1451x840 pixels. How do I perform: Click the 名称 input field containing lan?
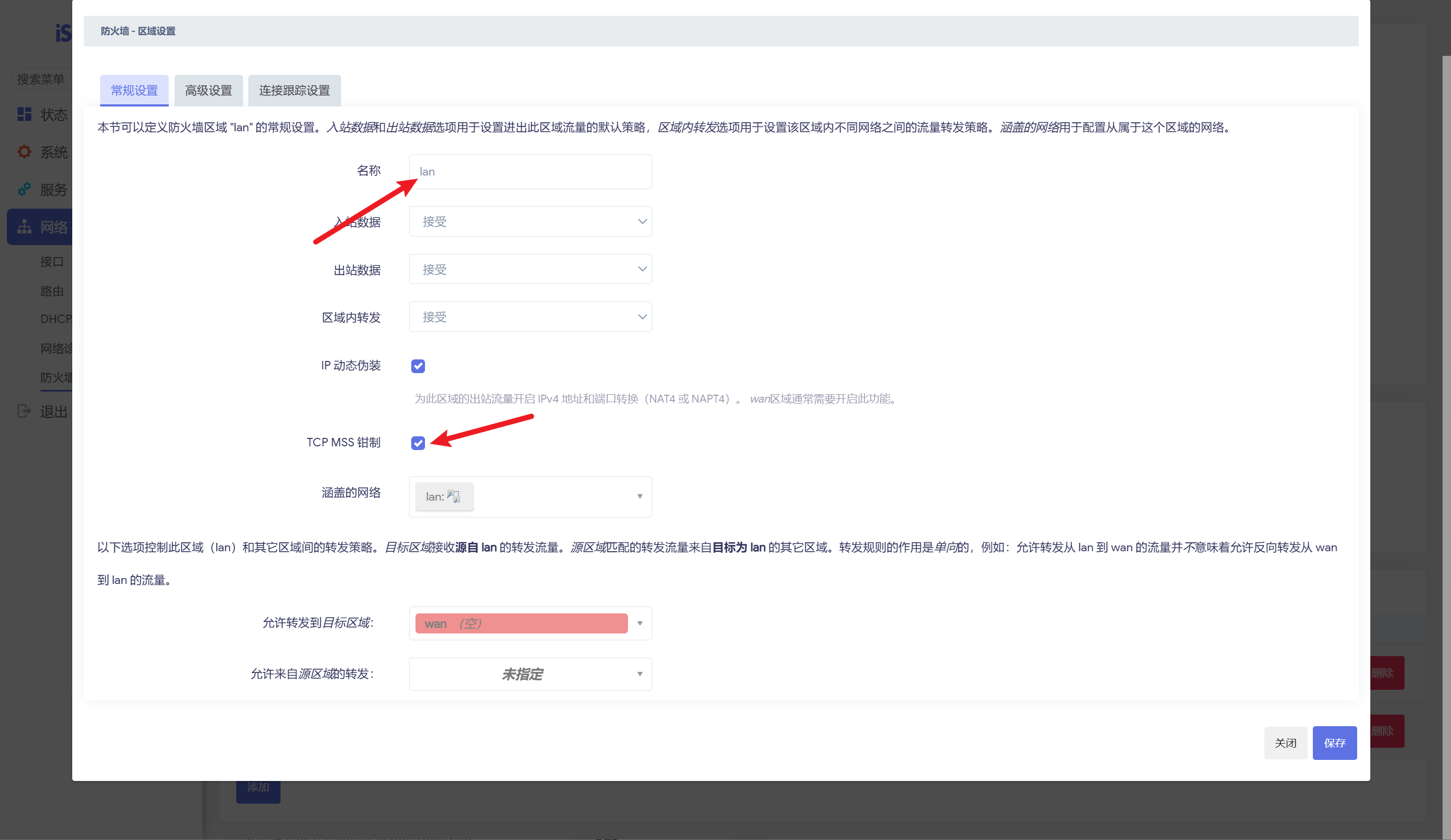point(530,171)
